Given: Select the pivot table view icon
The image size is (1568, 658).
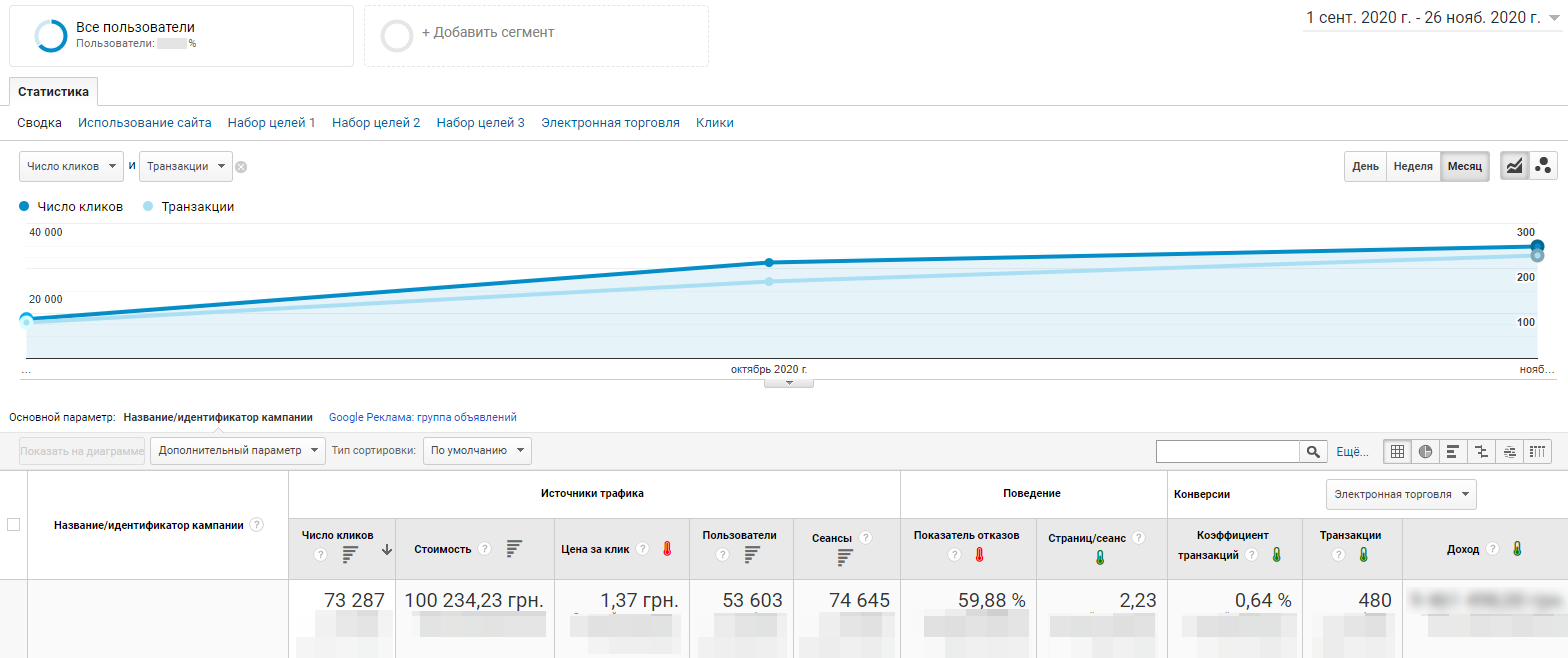Looking at the screenshot, I should click(1538, 452).
